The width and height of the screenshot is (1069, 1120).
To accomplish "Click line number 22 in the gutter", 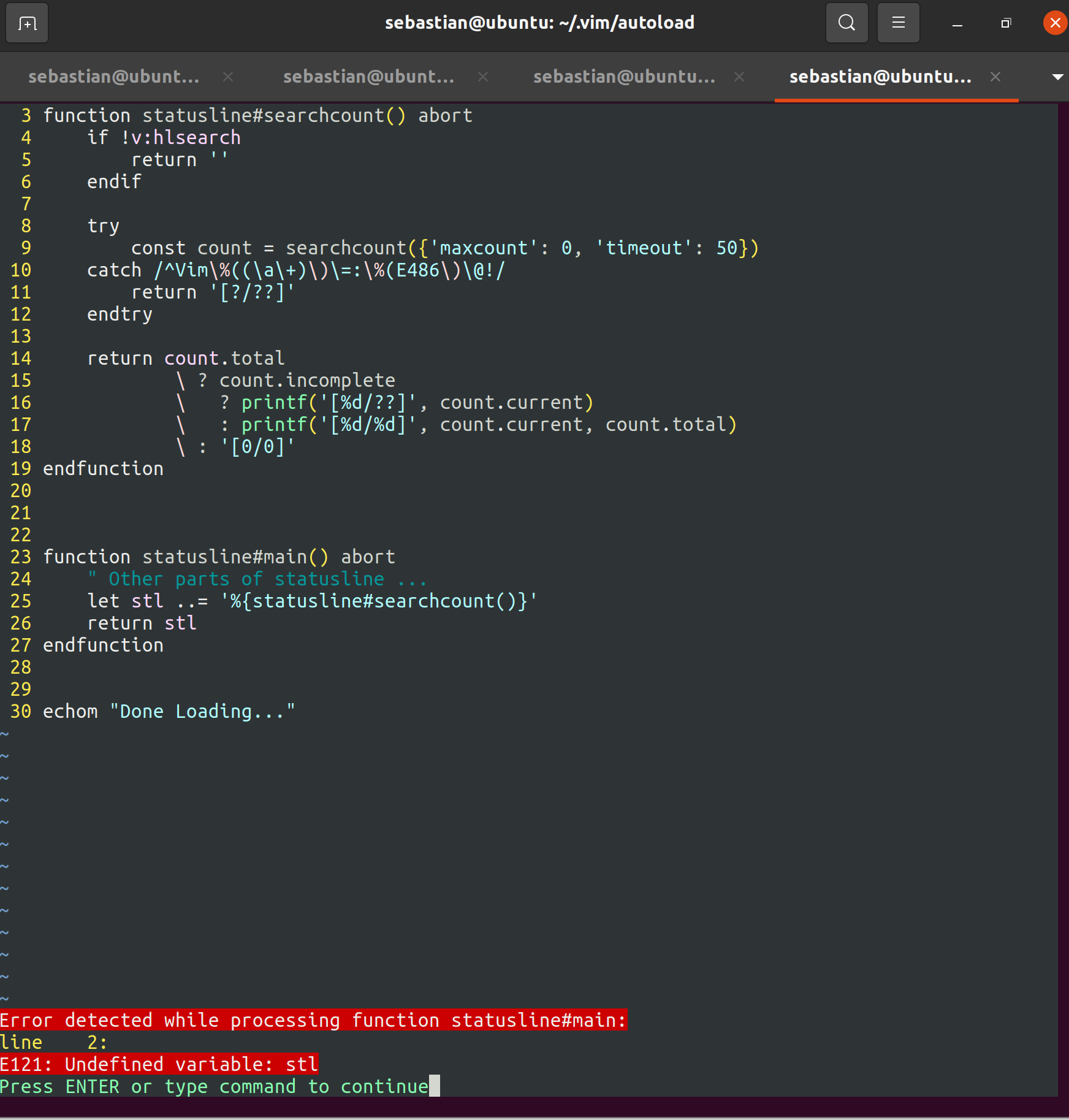I will [x=20, y=535].
